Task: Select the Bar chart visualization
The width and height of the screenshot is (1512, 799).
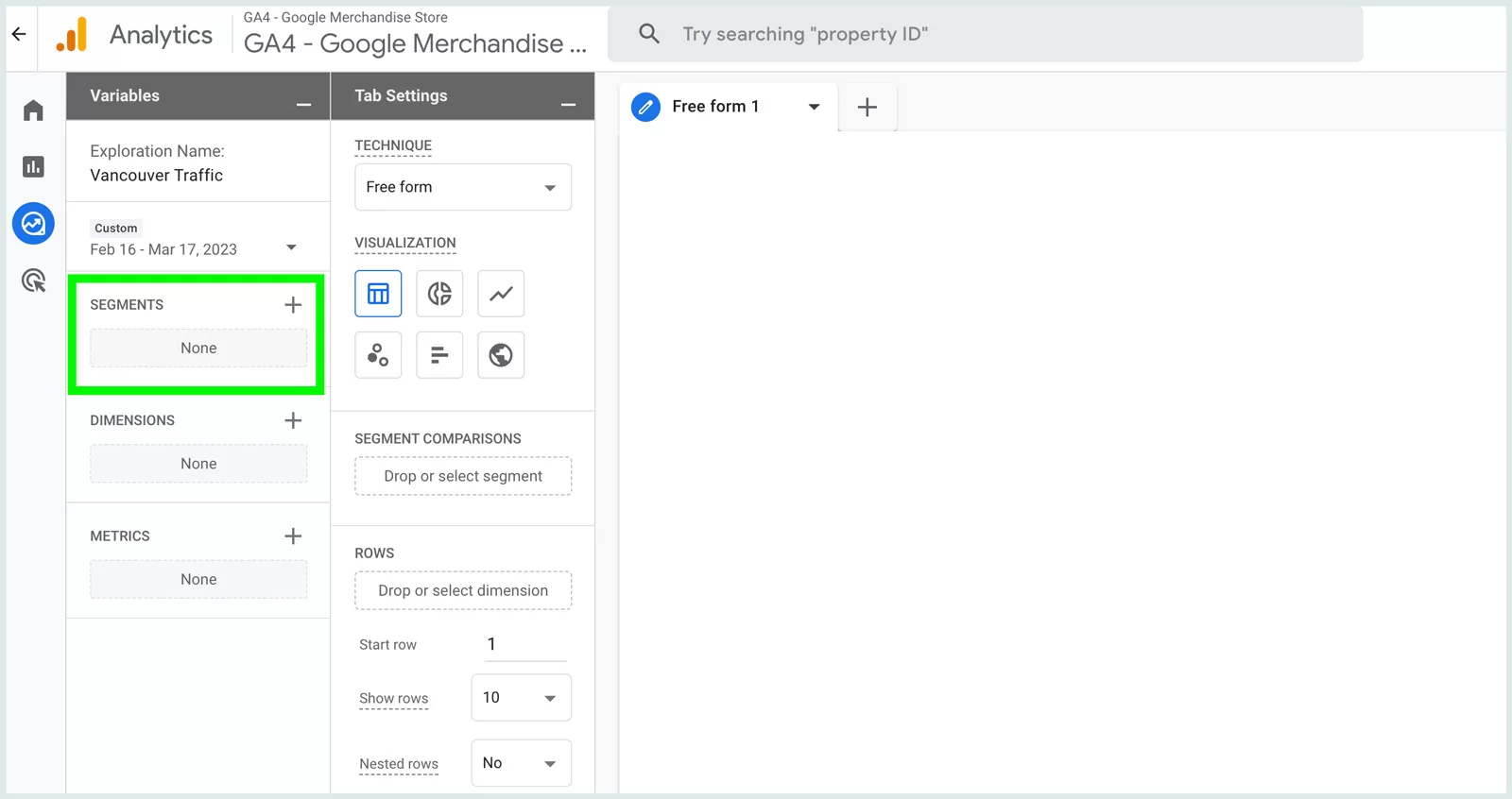Action: (x=439, y=355)
